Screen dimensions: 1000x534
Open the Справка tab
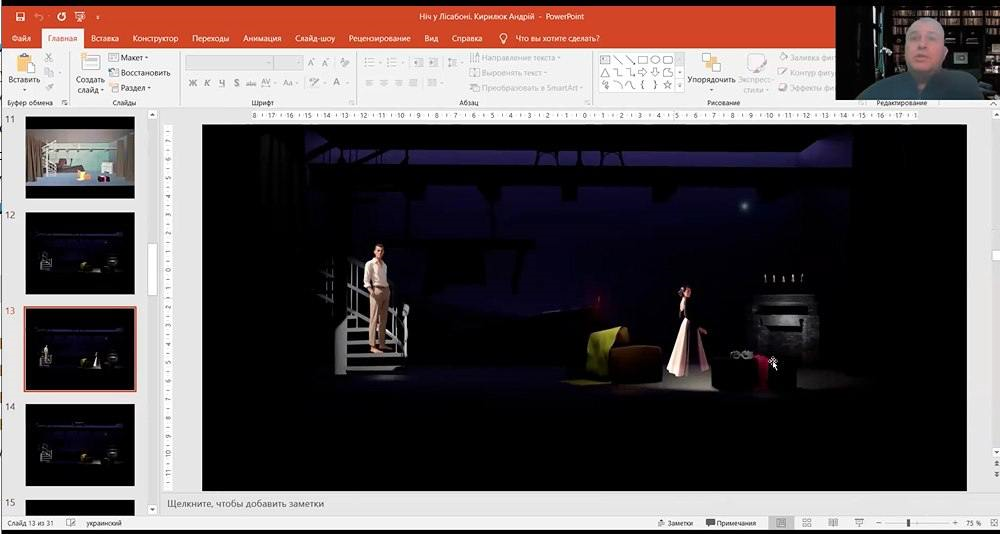click(x=467, y=38)
